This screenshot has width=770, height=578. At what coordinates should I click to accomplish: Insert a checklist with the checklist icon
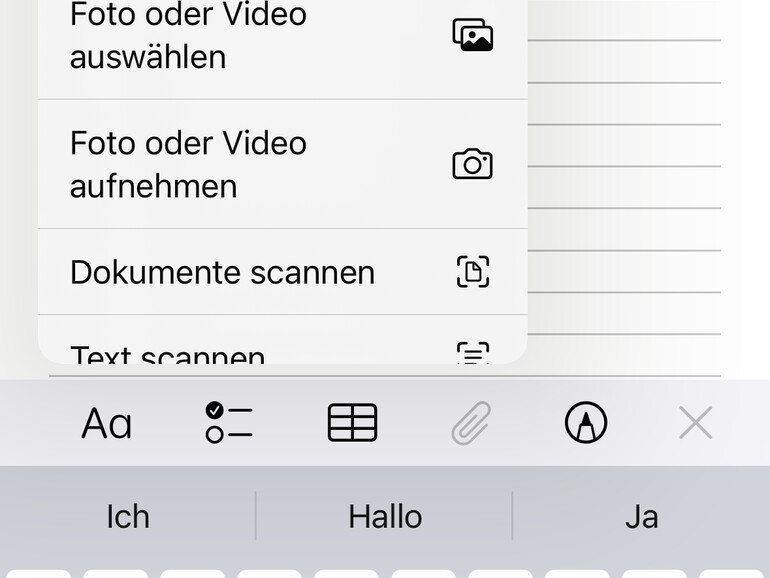(229, 422)
